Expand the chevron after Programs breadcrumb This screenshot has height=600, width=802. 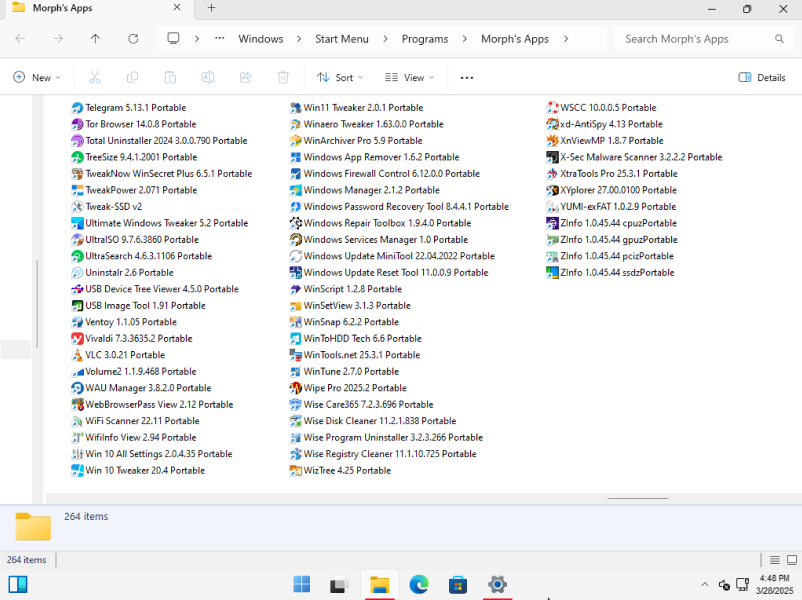464,39
